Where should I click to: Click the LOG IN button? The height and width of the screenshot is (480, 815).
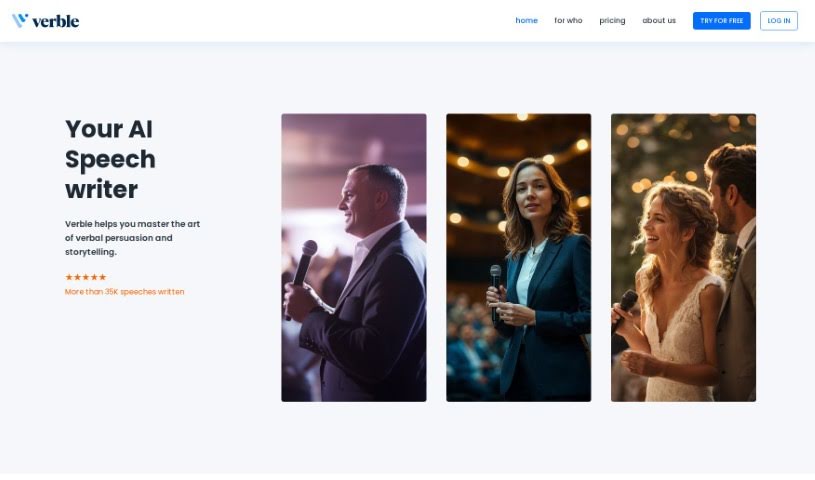click(779, 21)
